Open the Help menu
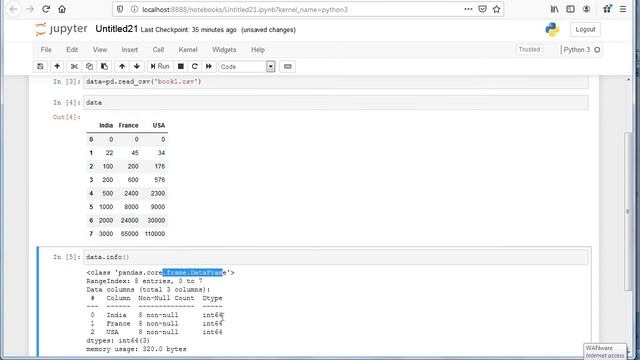The height and width of the screenshot is (360, 640). click(x=258, y=50)
